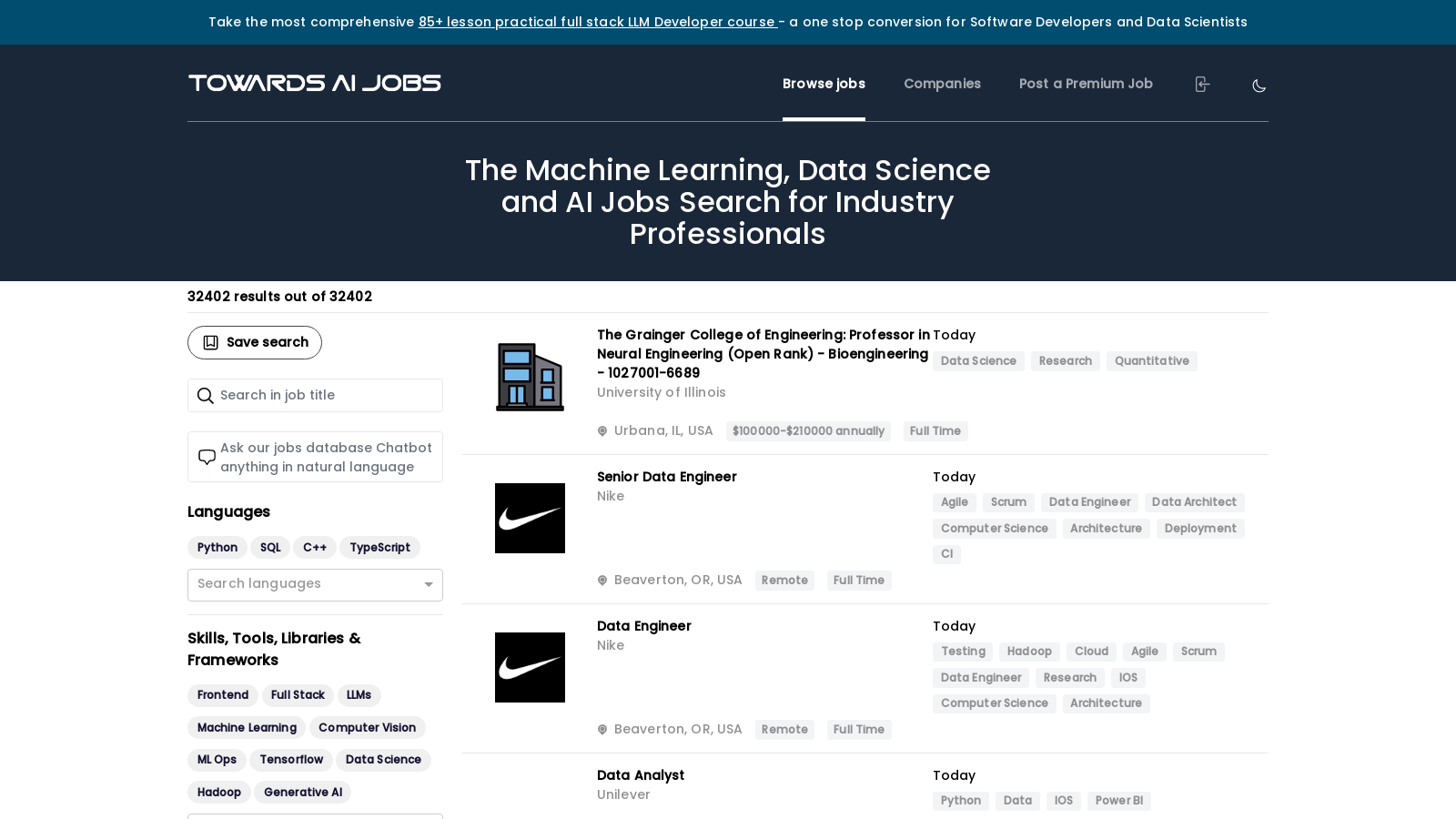Click Full Time tag on Professor job
Image resolution: width=1456 pixels, height=819 pixels.
click(935, 431)
